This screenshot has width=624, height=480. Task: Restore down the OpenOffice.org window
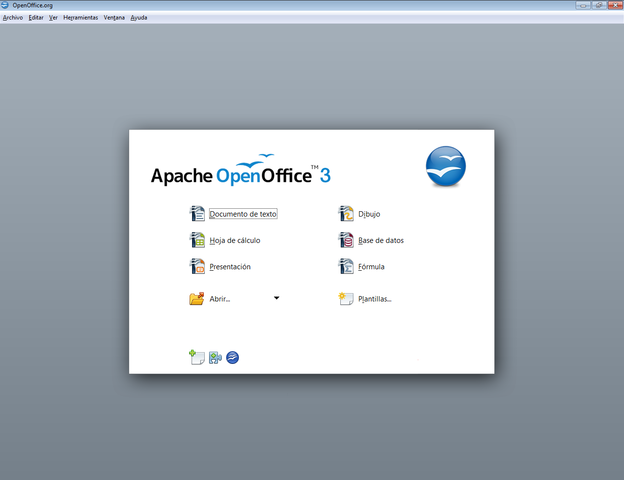coord(599,5)
